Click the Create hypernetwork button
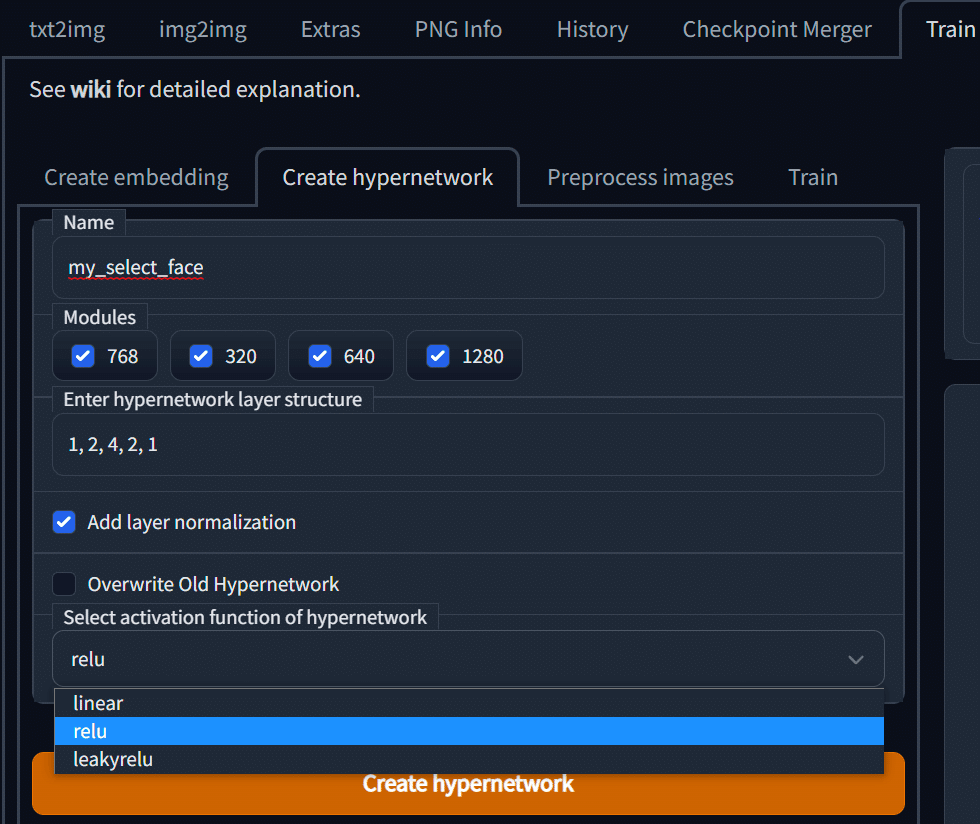This screenshot has width=980, height=824. [x=468, y=784]
